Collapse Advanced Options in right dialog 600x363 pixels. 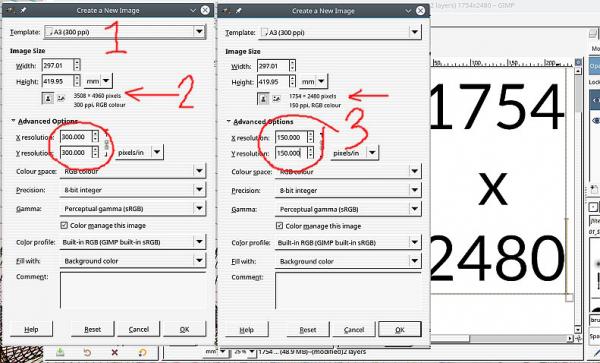click(x=229, y=122)
